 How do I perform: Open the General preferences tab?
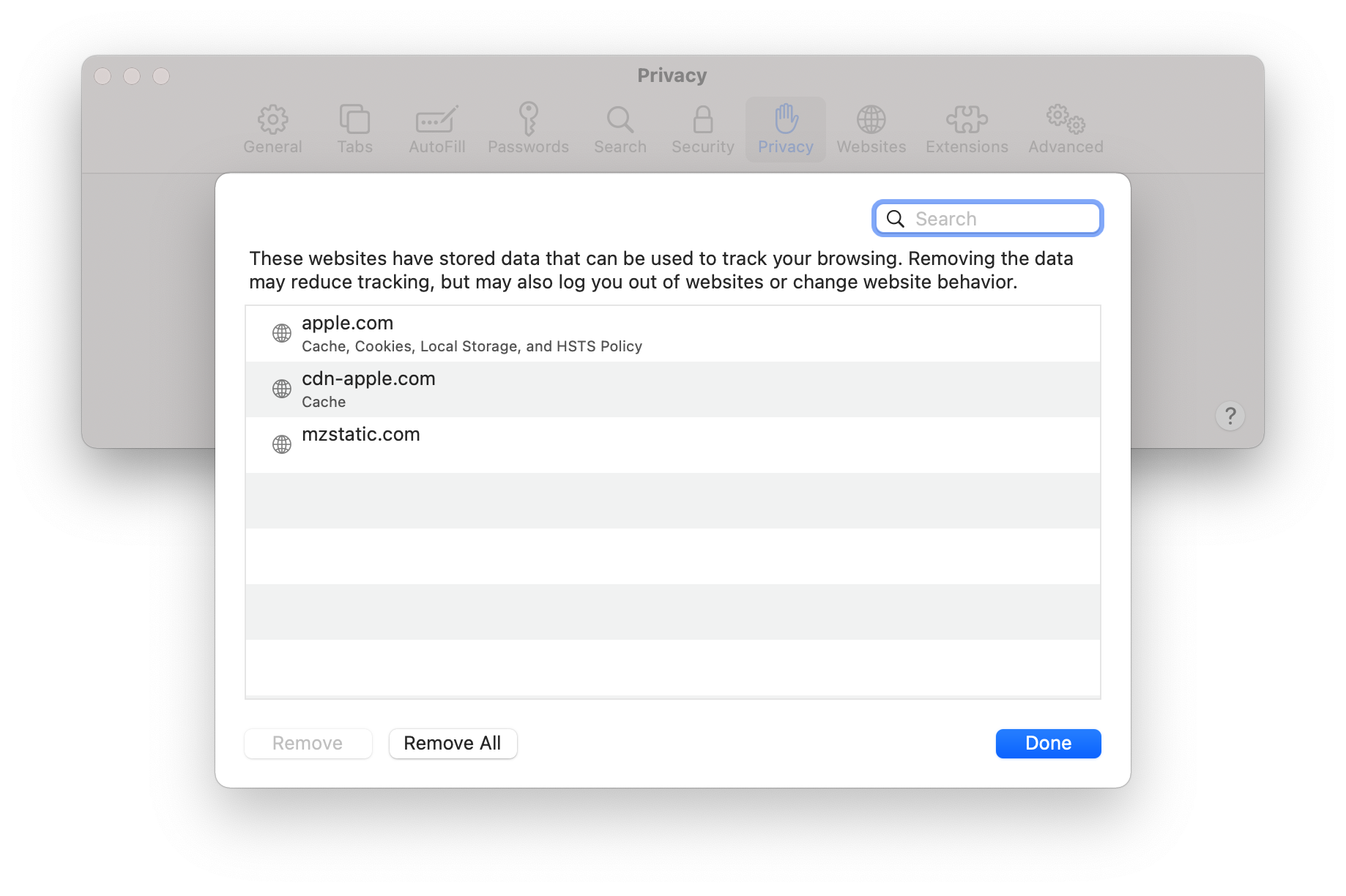click(272, 129)
